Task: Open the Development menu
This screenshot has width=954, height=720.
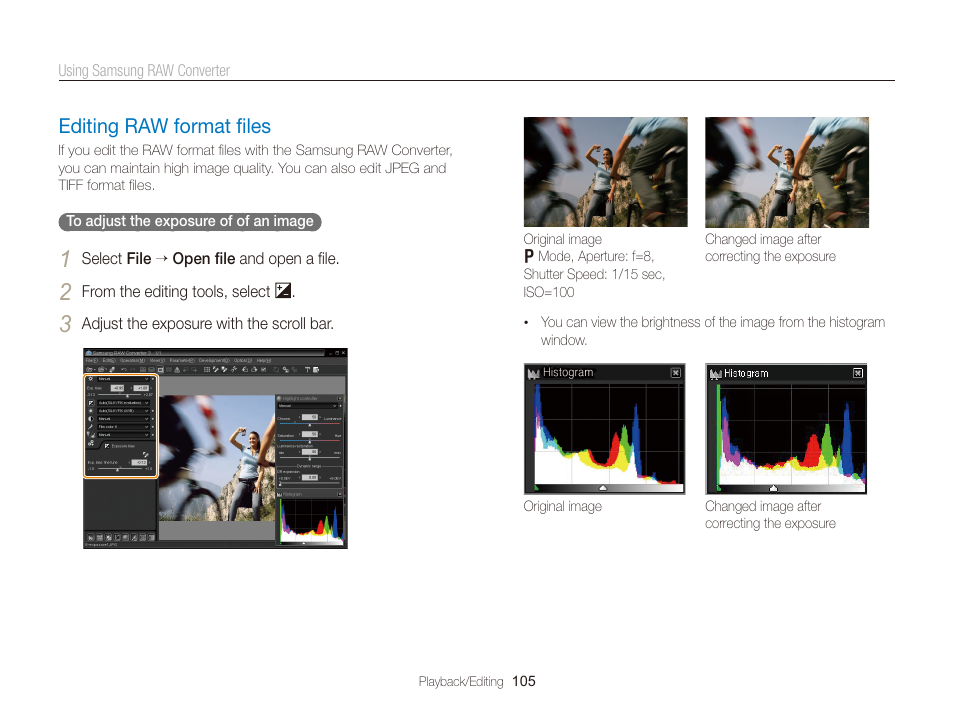Action: tap(214, 360)
